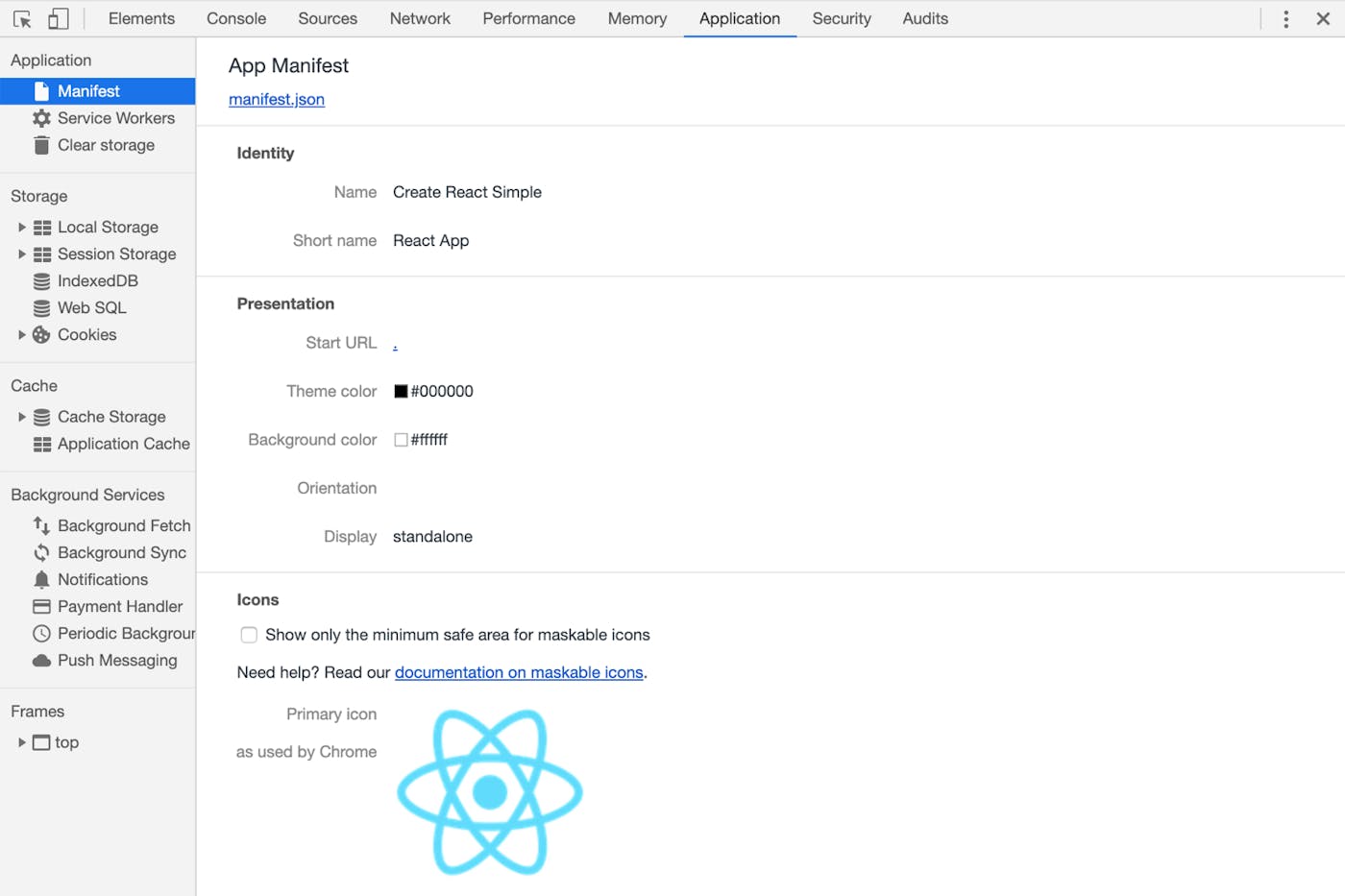Click the Payment Handler card icon
Viewport: 1345px width, 896px height.
(x=41, y=607)
